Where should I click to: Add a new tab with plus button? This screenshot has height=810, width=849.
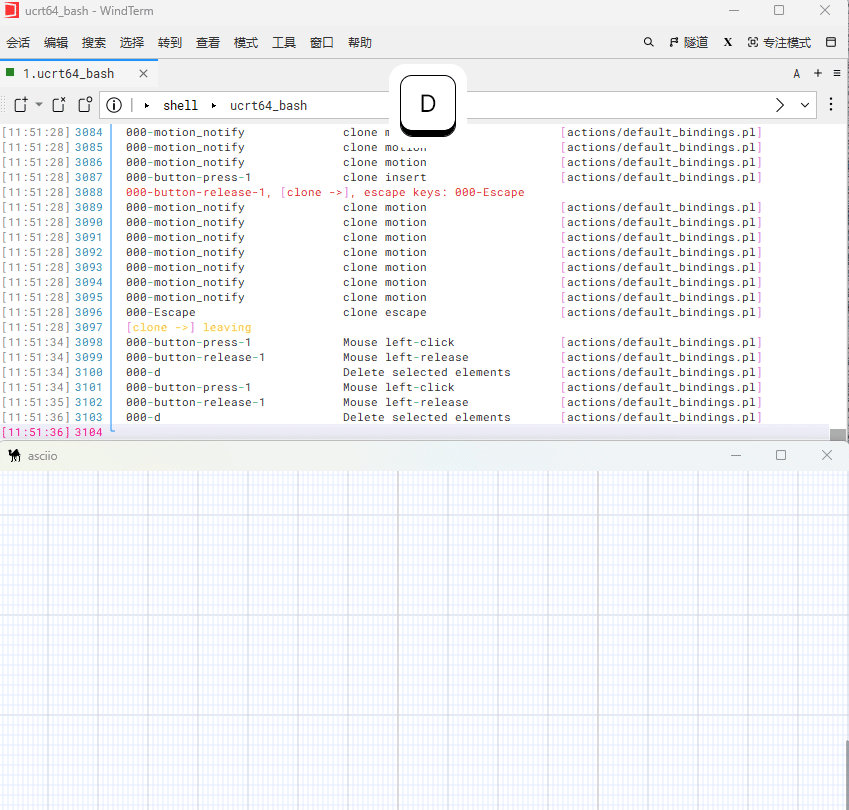coord(818,73)
